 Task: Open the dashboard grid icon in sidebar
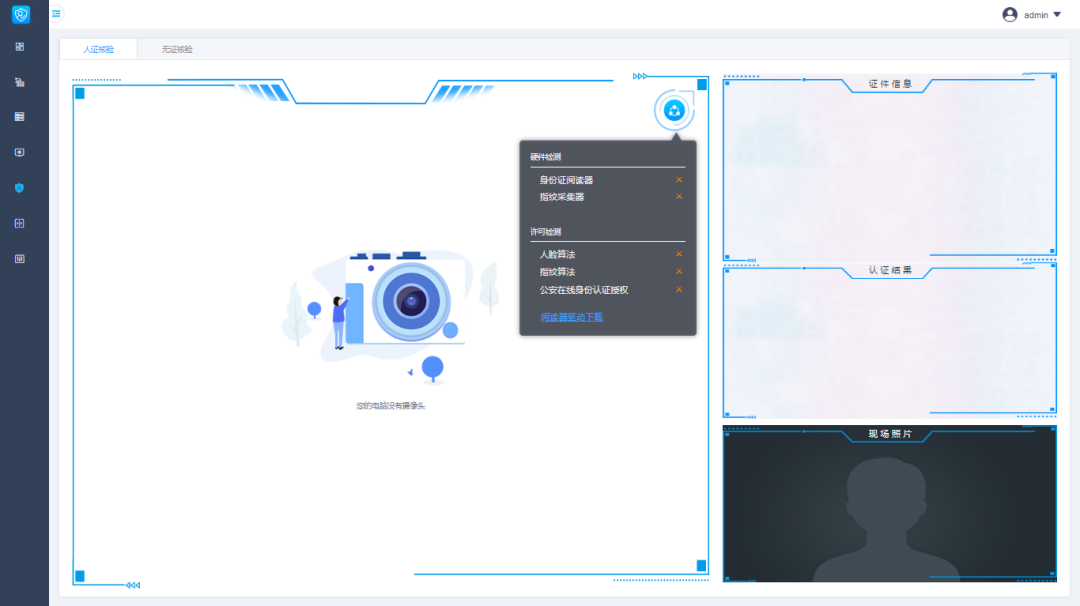19,46
